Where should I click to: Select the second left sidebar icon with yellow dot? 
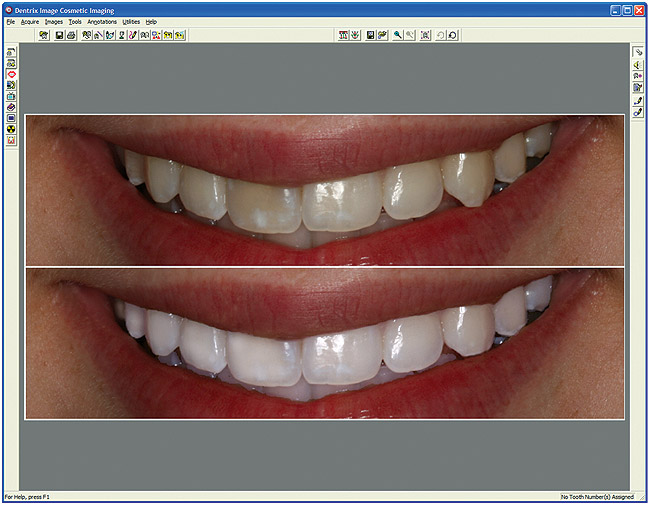click(11, 63)
